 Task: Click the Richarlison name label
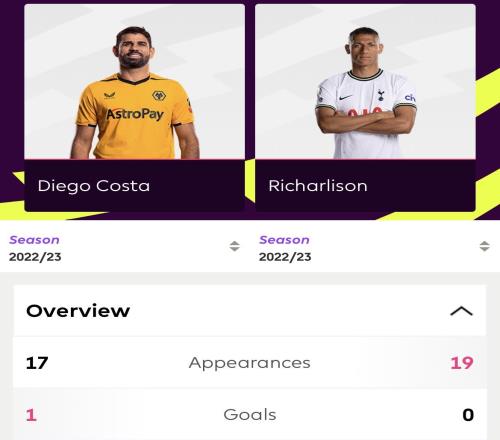318,186
